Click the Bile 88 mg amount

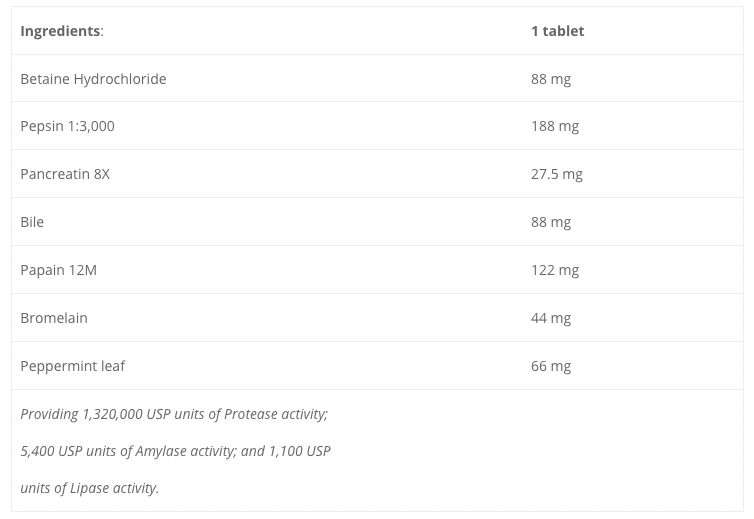(551, 222)
